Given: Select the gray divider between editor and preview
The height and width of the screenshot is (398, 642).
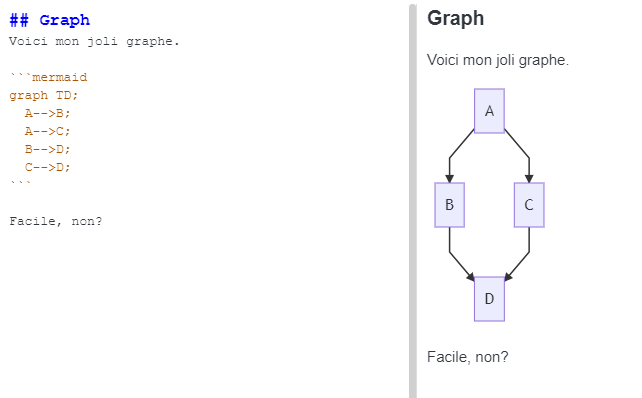Looking at the screenshot, I should 413,201.
